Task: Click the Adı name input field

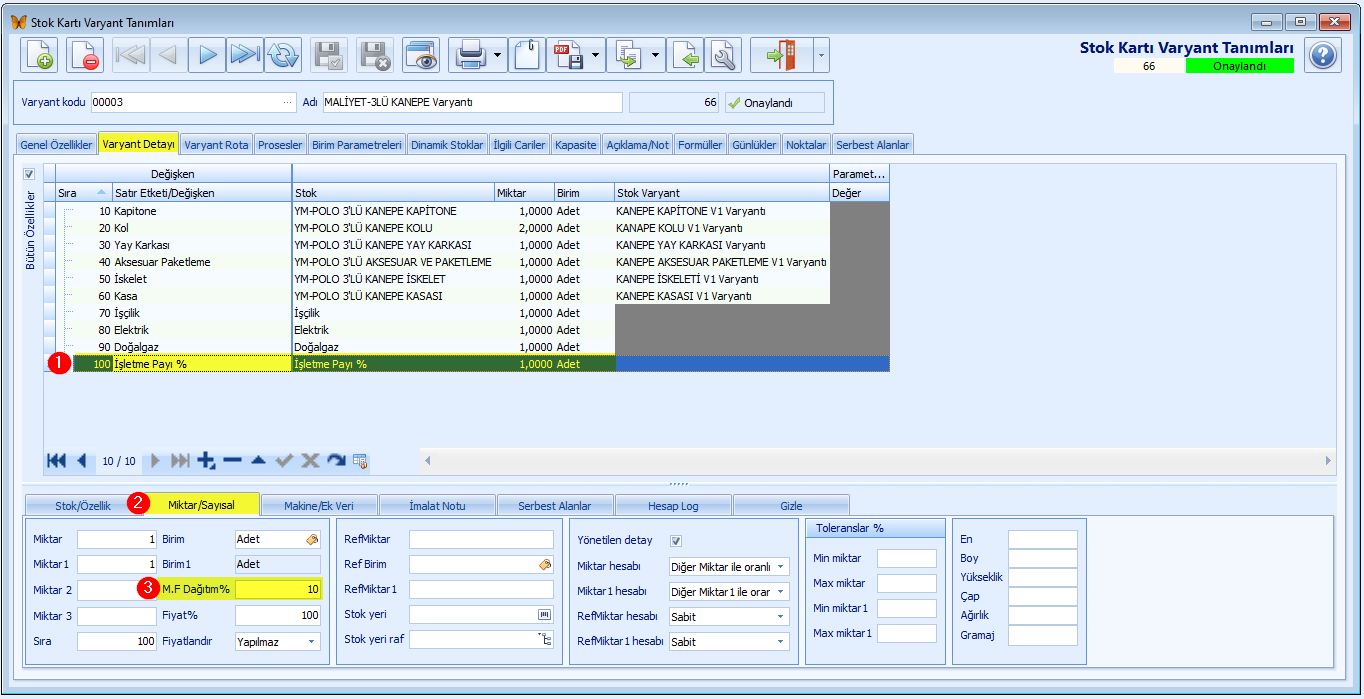Action: [x=471, y=103]
